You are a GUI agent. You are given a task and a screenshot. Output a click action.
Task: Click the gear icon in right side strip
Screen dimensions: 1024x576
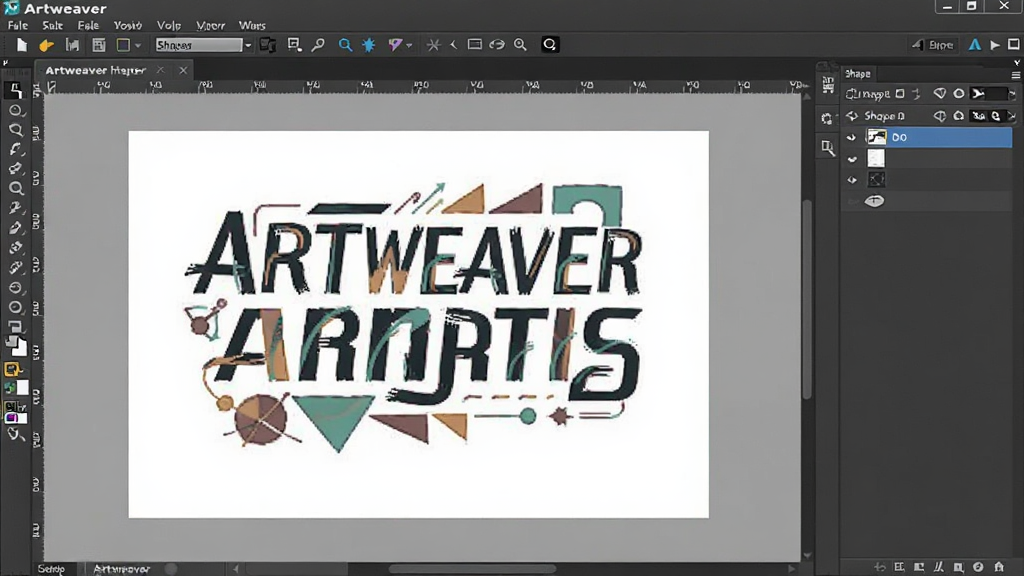[x=827, y=118]
